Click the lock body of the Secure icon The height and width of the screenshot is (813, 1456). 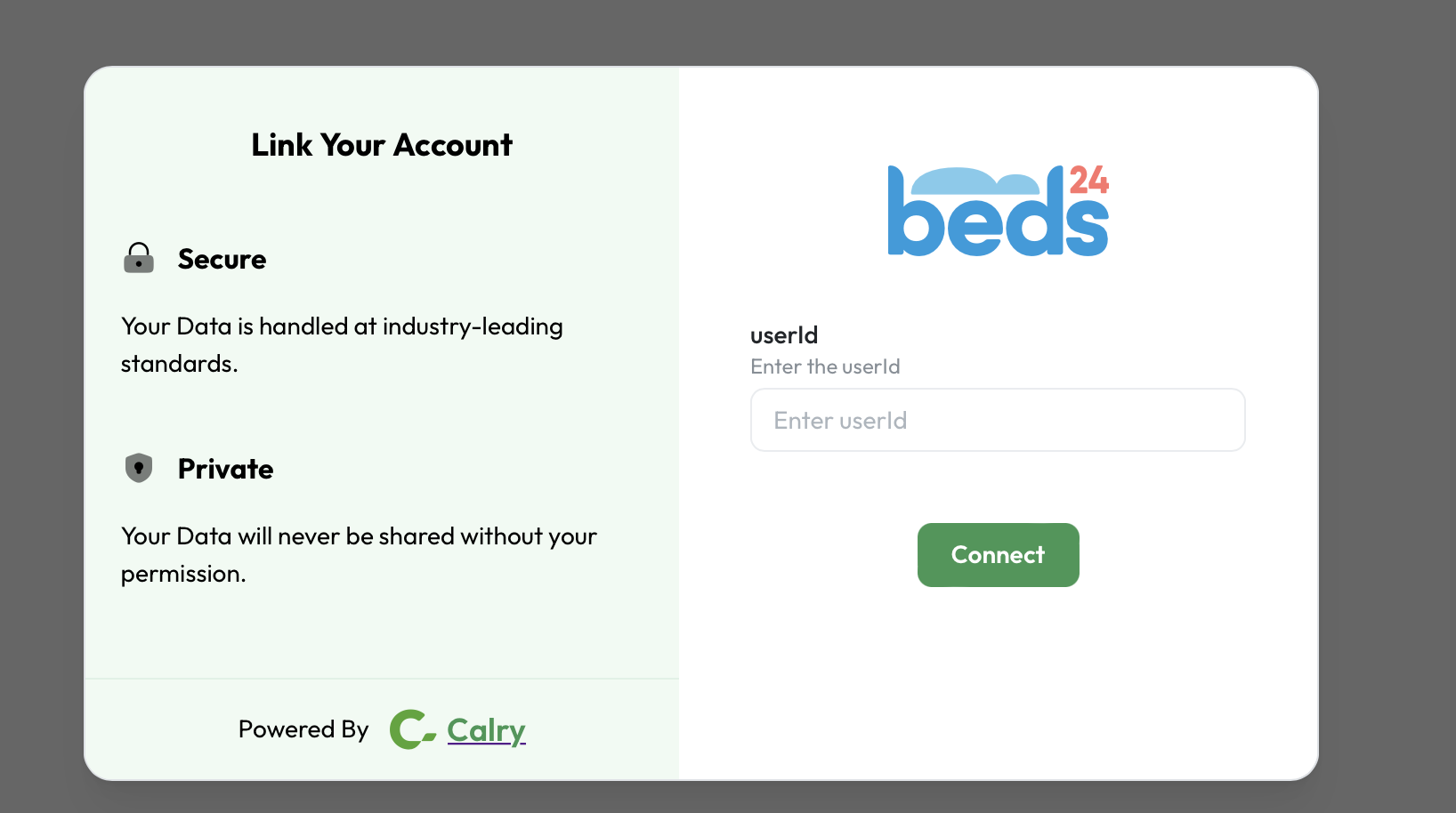tap(139, 263)
